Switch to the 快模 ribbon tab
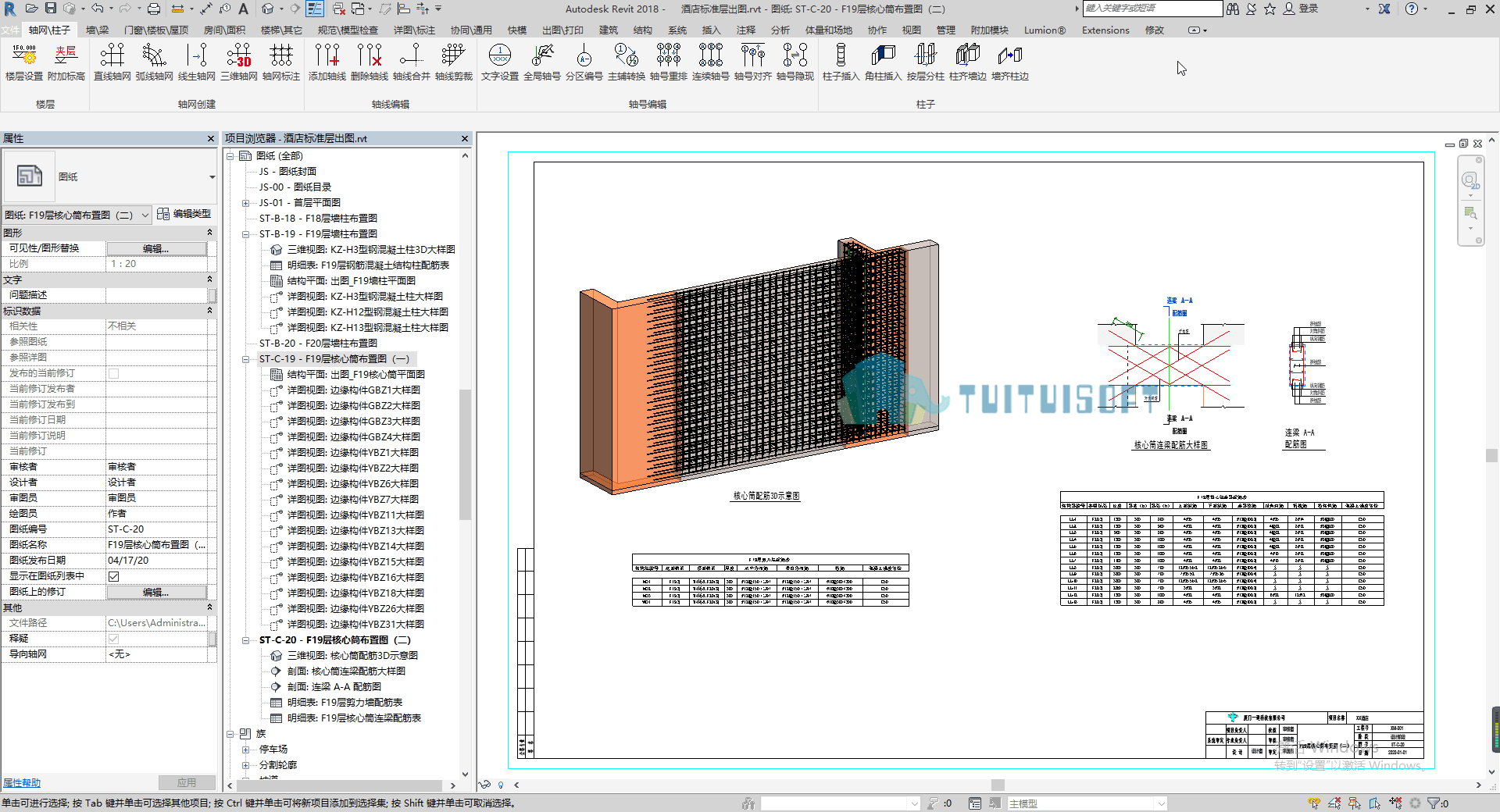 tap(516, 30)
